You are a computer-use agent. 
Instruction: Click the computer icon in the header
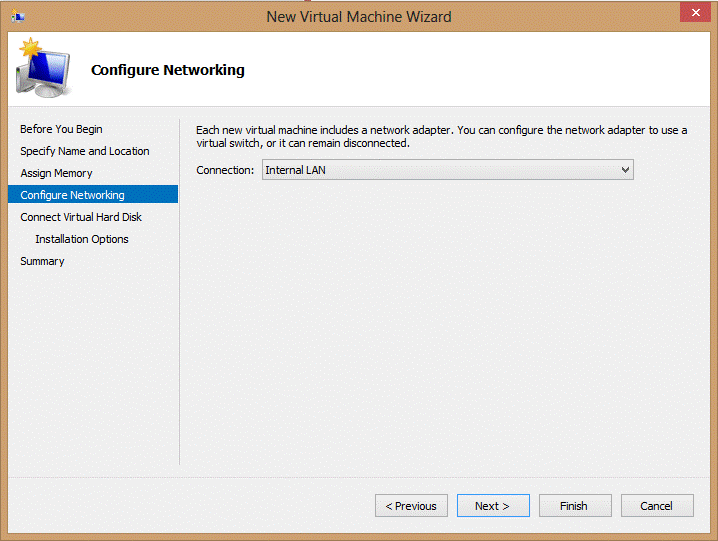[x=42, y=68]
